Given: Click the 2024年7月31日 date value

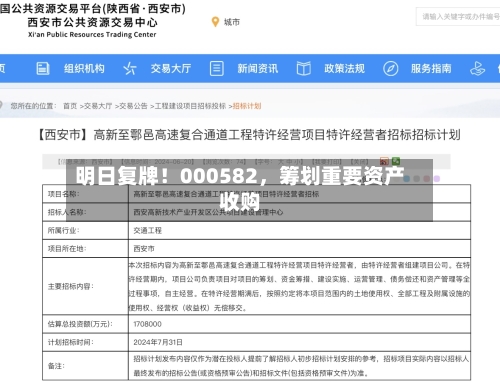Looking at the screenshot, I should pyautogui.click(x=158, y=342).
